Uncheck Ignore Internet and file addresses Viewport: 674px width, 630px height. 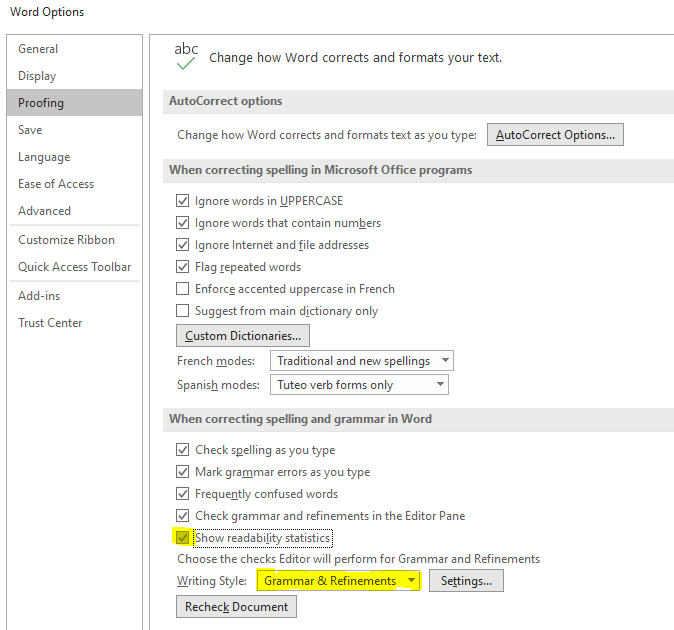183,245
